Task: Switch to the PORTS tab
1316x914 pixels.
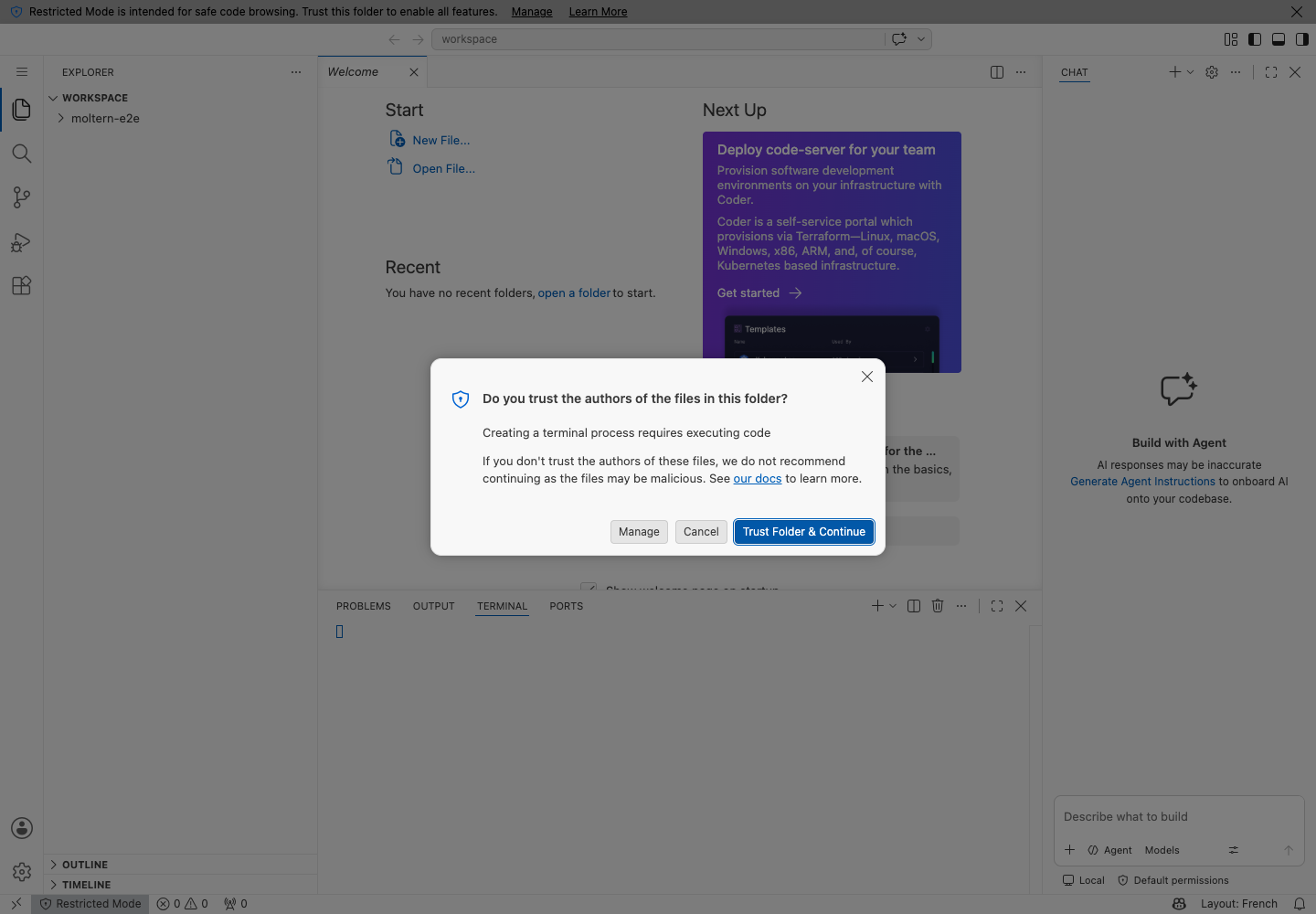Action: point(566,606)
